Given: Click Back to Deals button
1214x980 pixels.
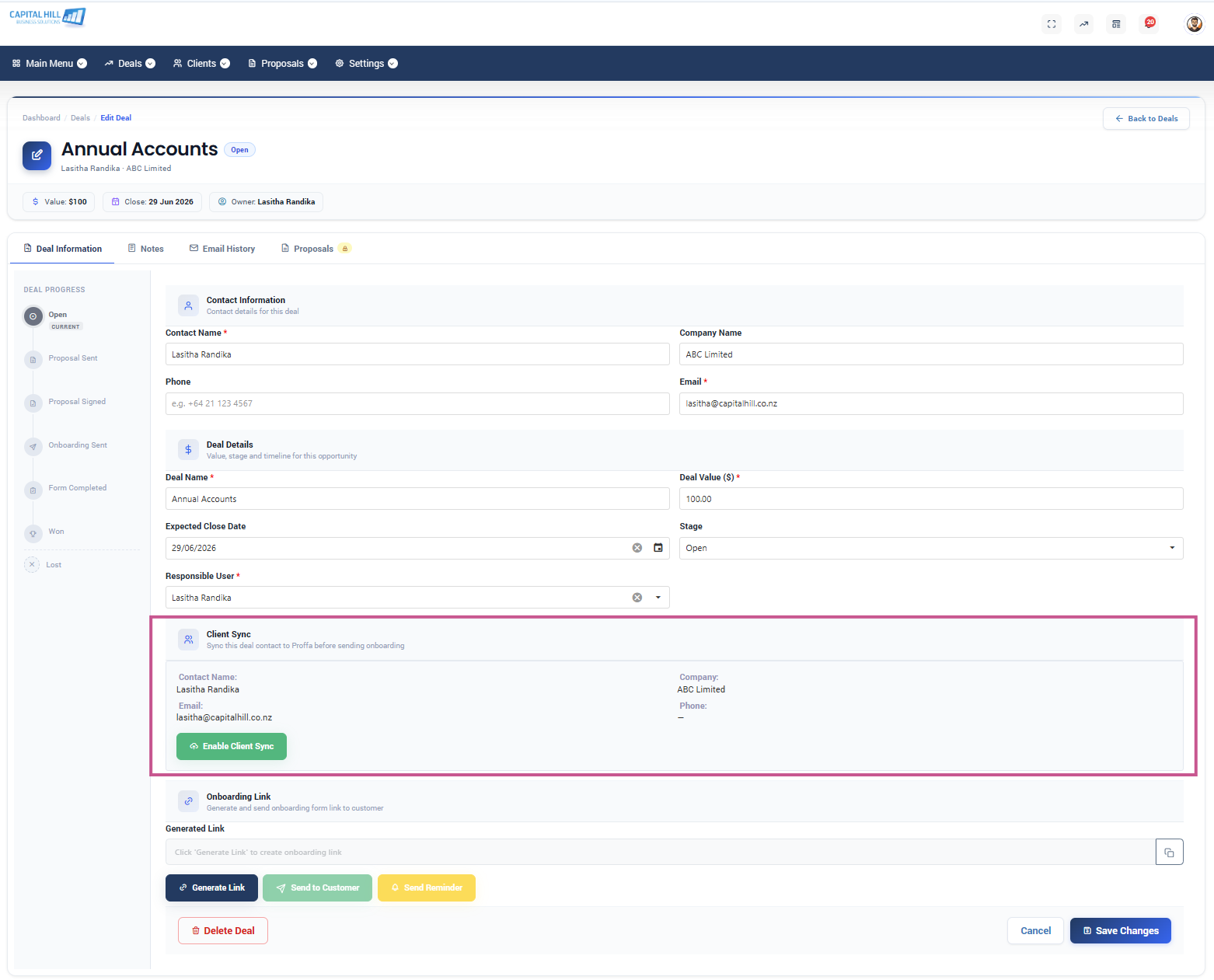Looking at the screenshot, I should 1146,119.
